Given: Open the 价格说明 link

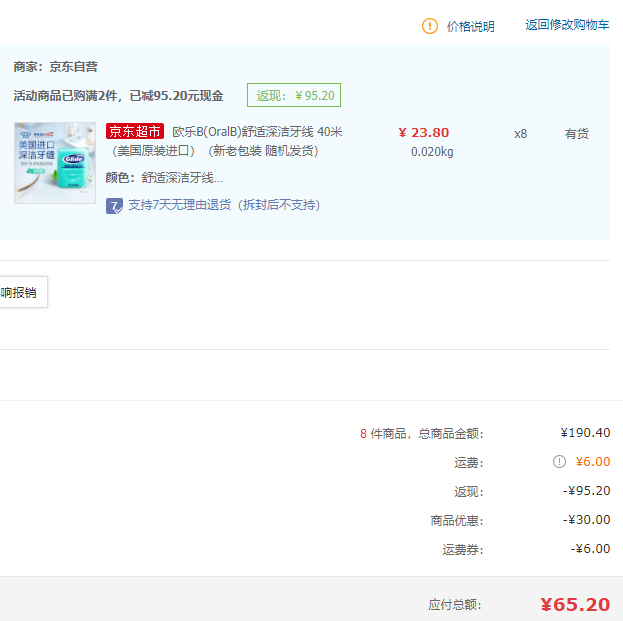Looking at the screenshot, I should pyautogui.click(x=470, y=27).
